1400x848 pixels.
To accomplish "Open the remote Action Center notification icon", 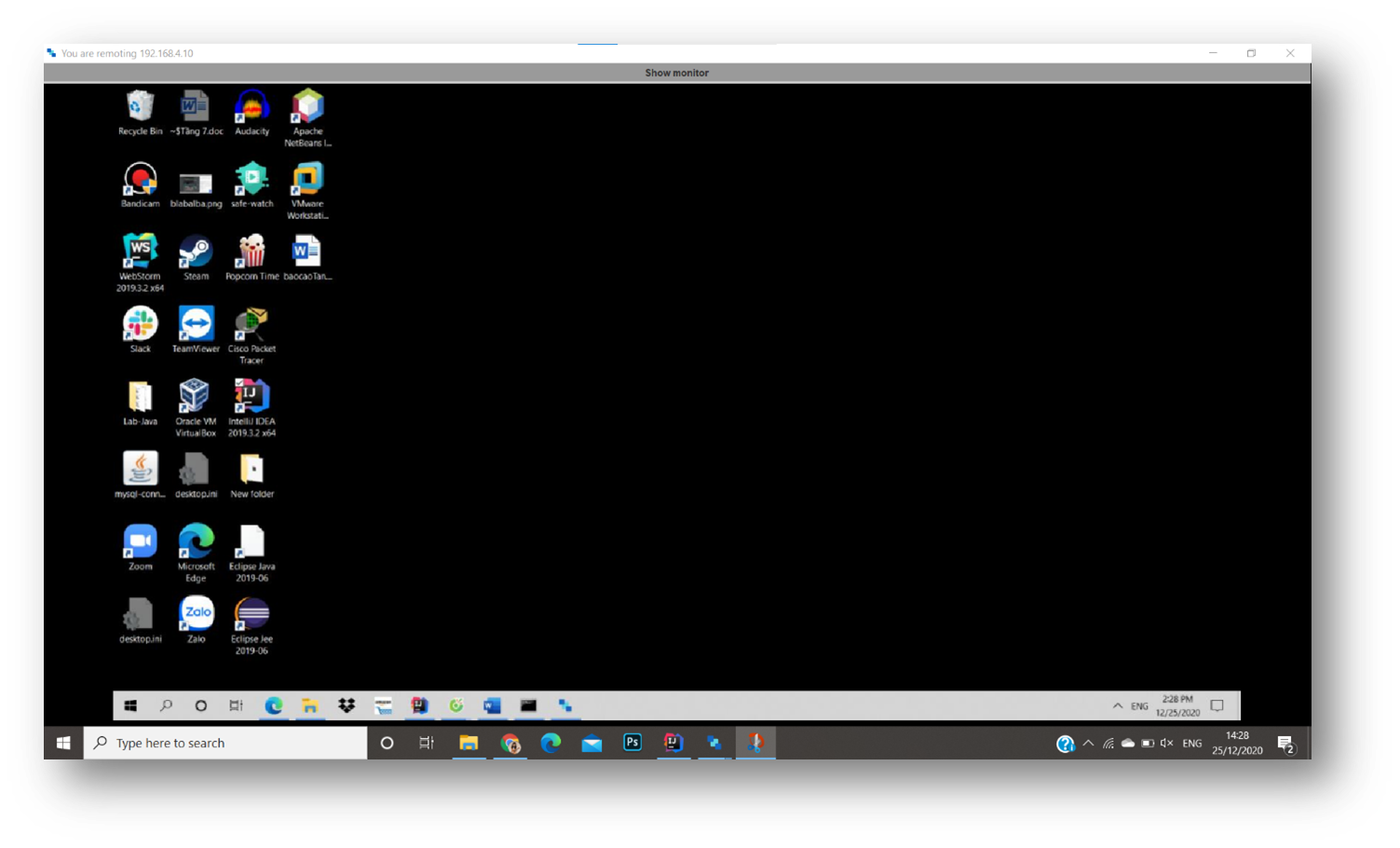I will (1217, 705).
